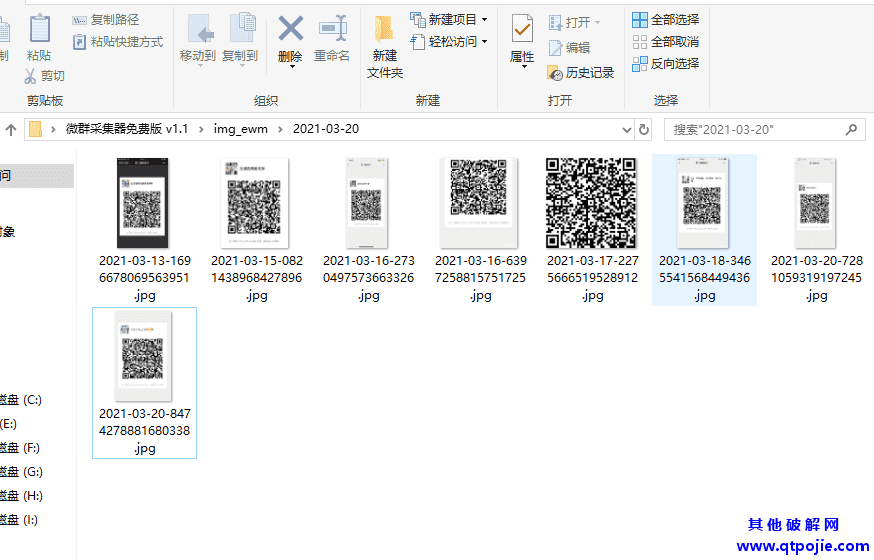Expand the Easy access (轻松访问) dropdown
Image resolution: width=874 pixels, height=560 pixels.
484,42
